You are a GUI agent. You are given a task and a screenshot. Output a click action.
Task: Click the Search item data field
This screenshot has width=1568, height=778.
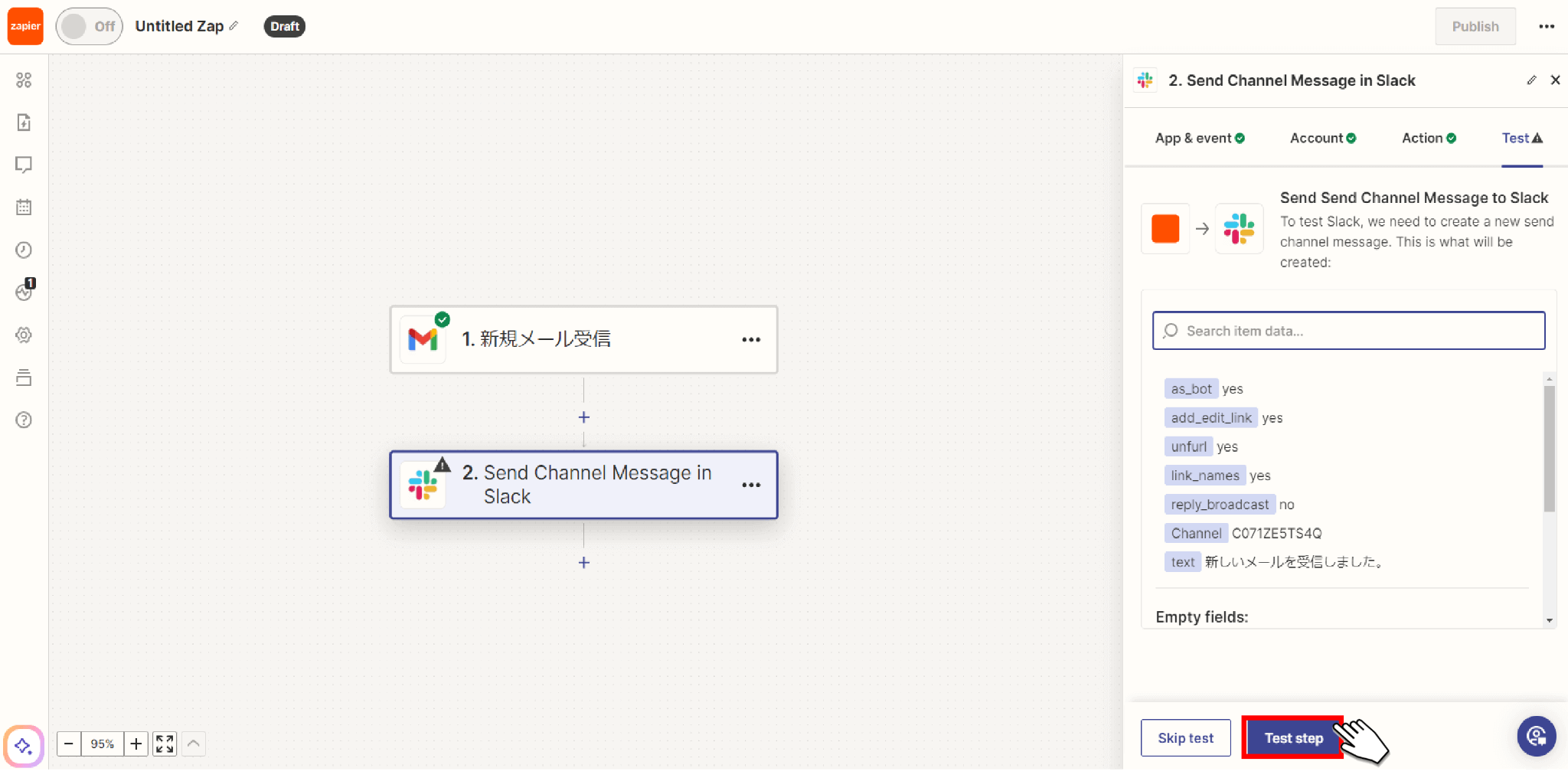(1348, 331)
